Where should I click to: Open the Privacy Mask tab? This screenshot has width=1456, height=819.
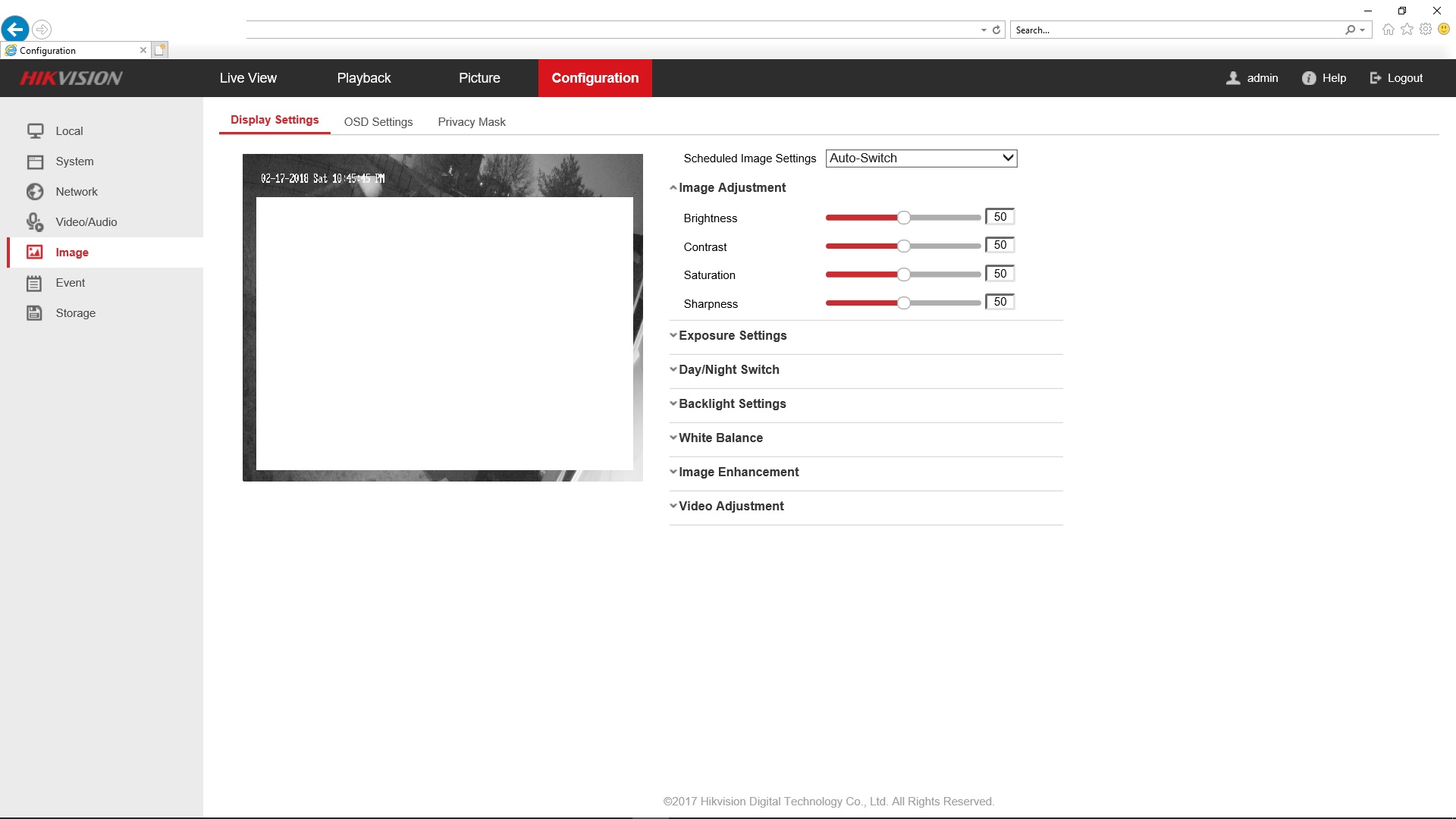pyautogui.click(x=471, y=122)
